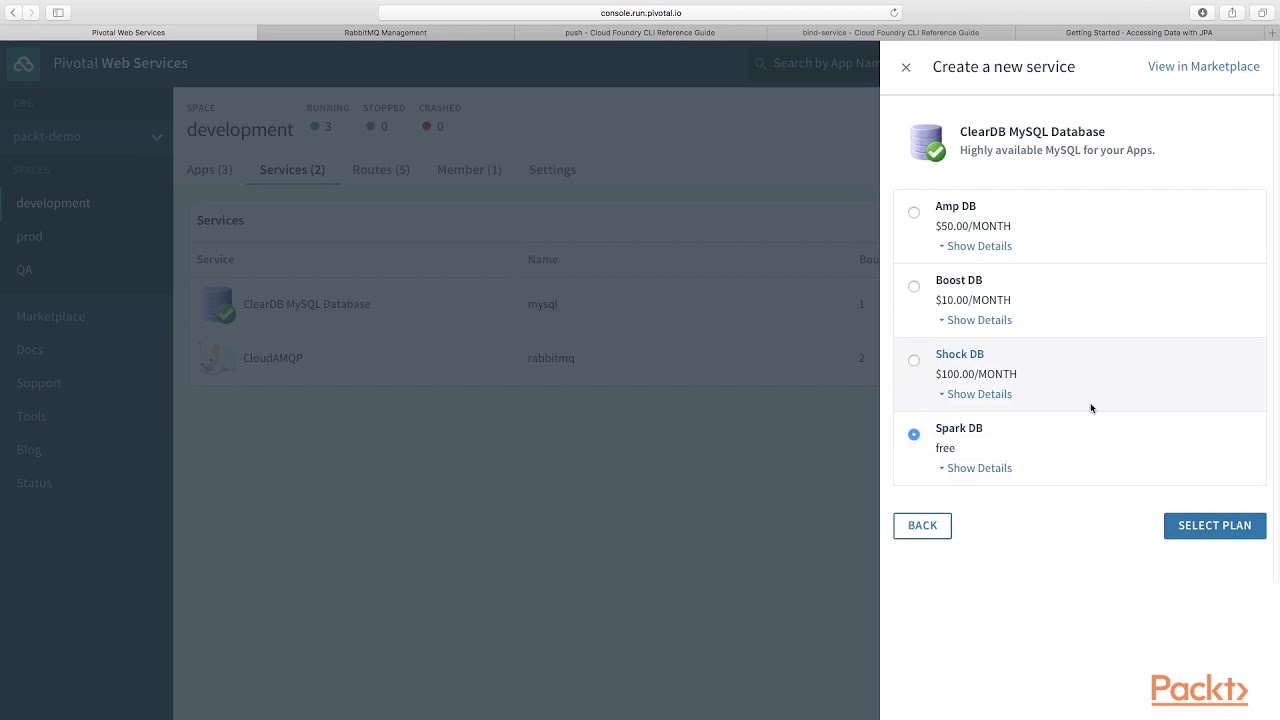
Task: Open Tools in the sidebar
Action: tap(31, 416)
